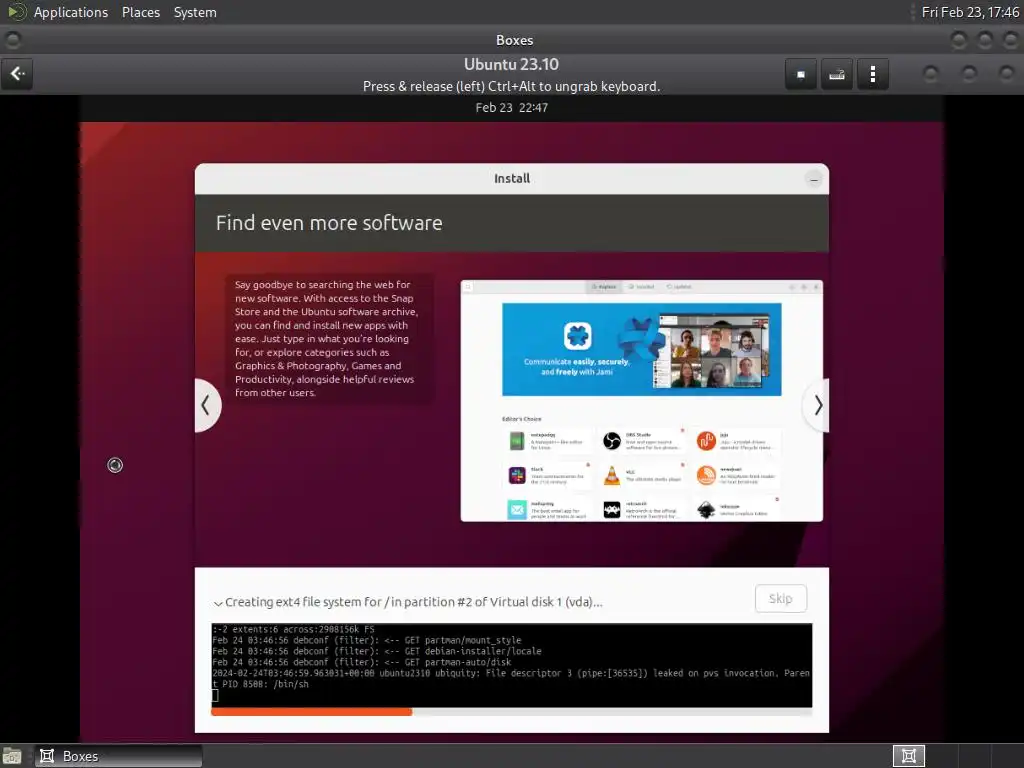This screenshot has height=768, width=1024.
Task: Open the System menu
Action: click(195, 12)
